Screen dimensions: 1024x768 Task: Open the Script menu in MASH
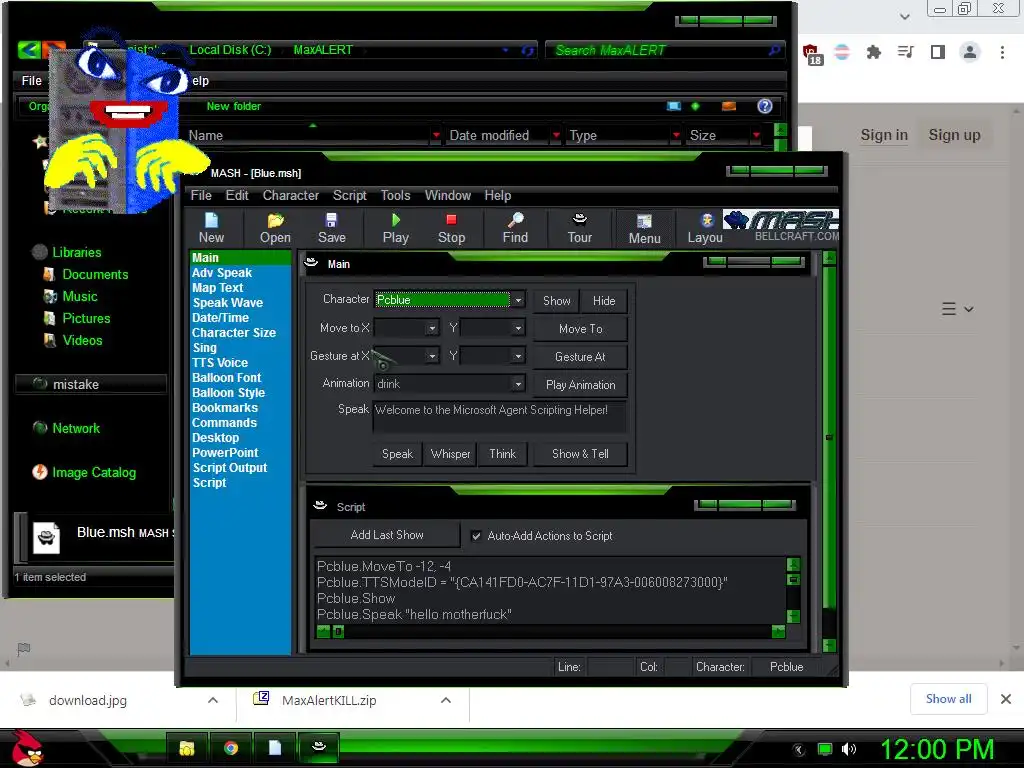coord(349,195)
